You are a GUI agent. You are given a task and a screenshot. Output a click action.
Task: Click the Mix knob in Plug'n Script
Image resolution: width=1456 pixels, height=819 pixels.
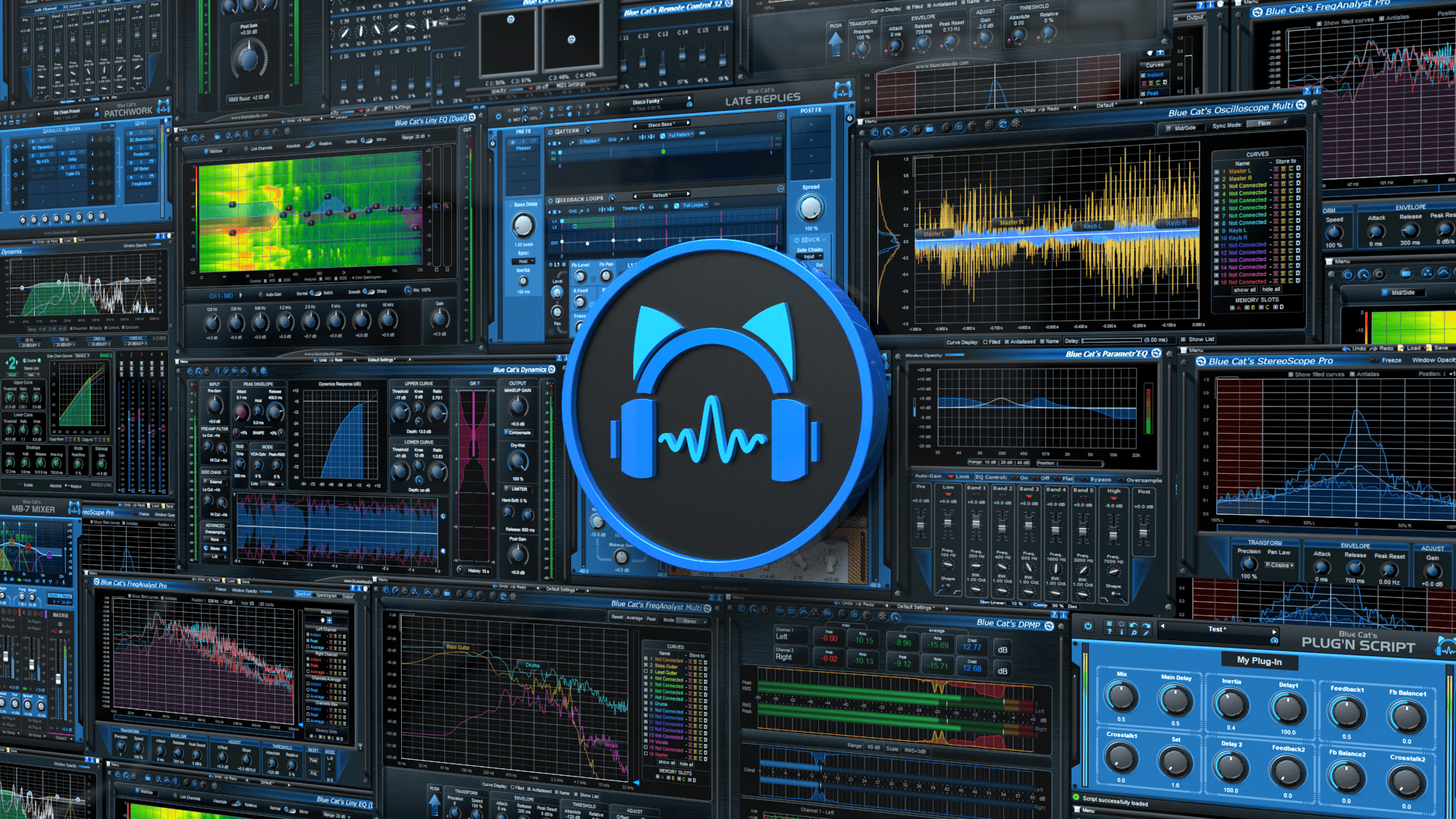coord(1122,696)
